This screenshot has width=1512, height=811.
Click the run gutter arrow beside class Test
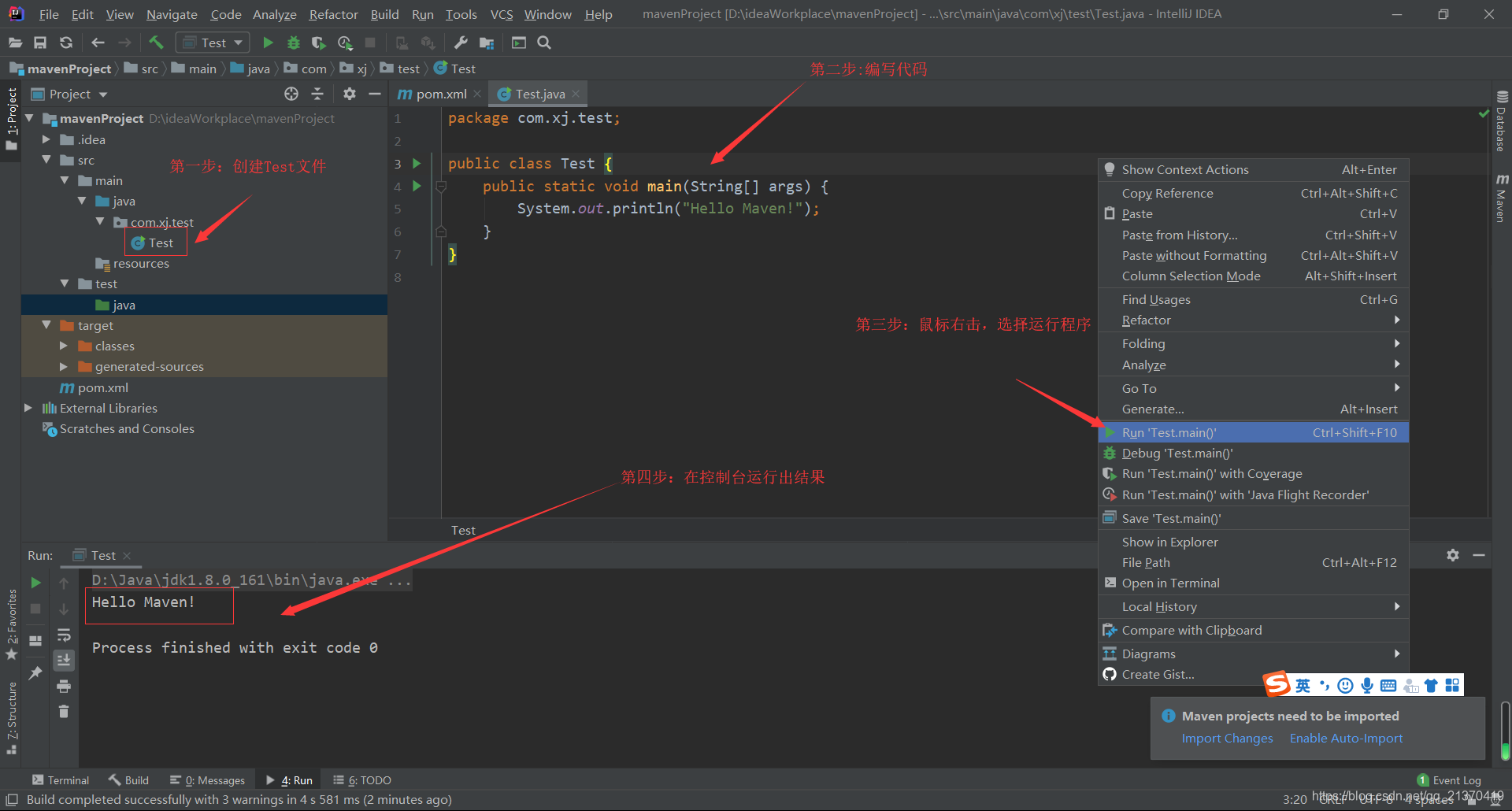point(417,164)
